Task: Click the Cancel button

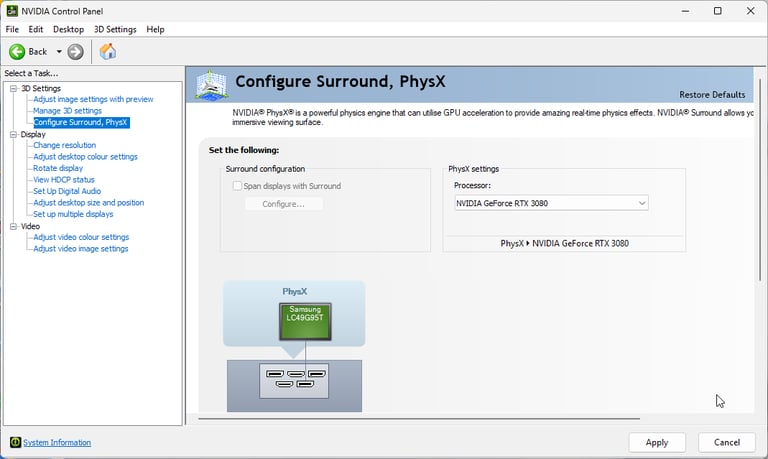Action: [727, 442]
